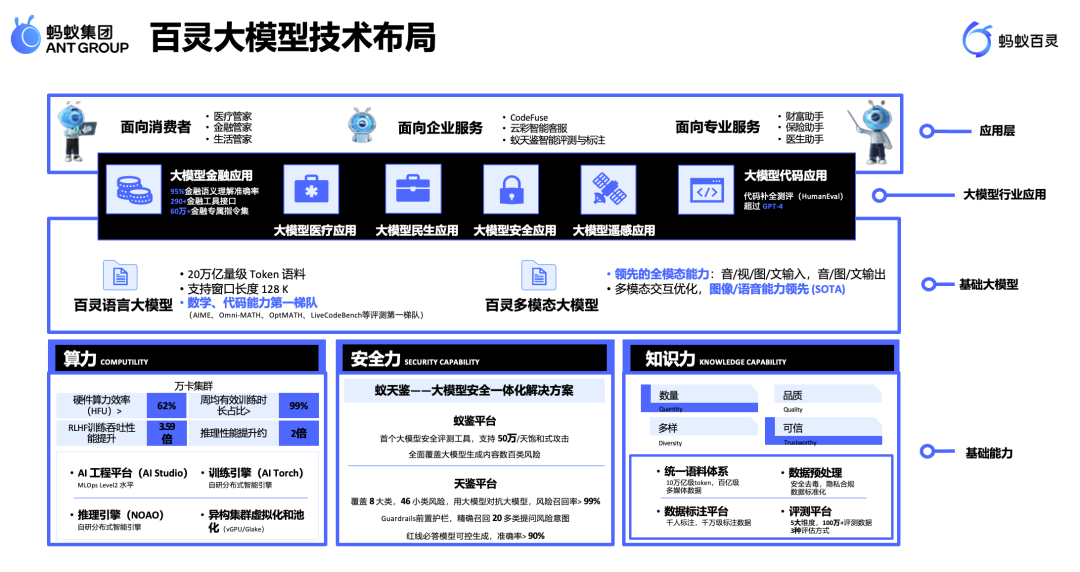Click the 安全力 SECURITY CAPABILITY header
This screenshot has height=572, width=1080.
point(475,358)
